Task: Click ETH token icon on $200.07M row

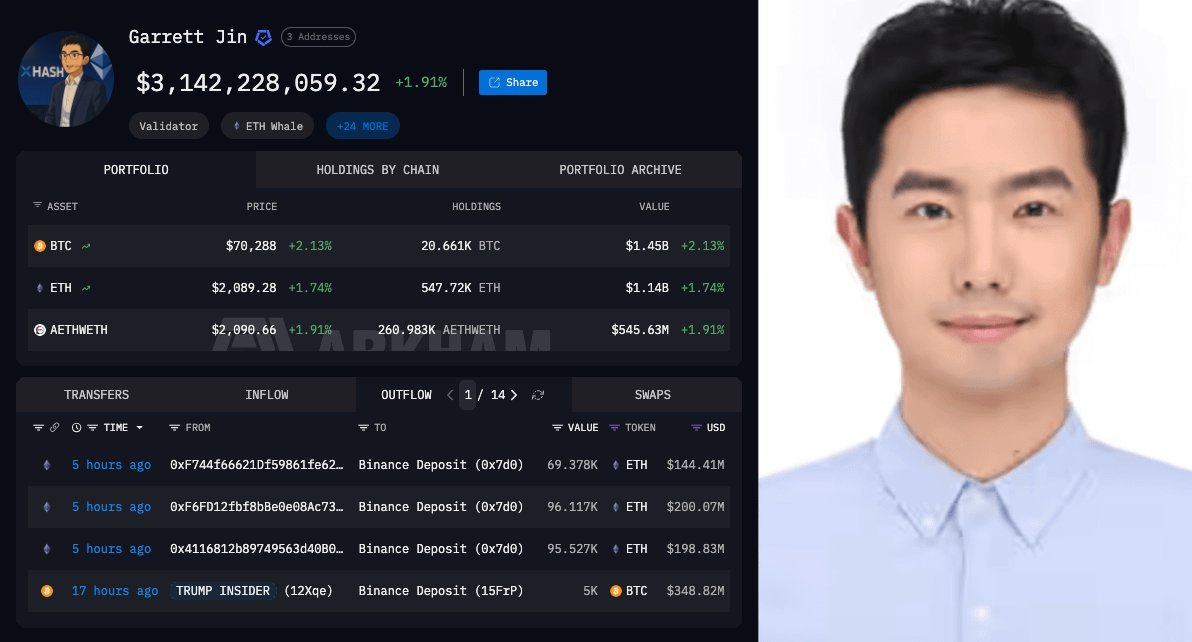Action: (x=616, y=507)
